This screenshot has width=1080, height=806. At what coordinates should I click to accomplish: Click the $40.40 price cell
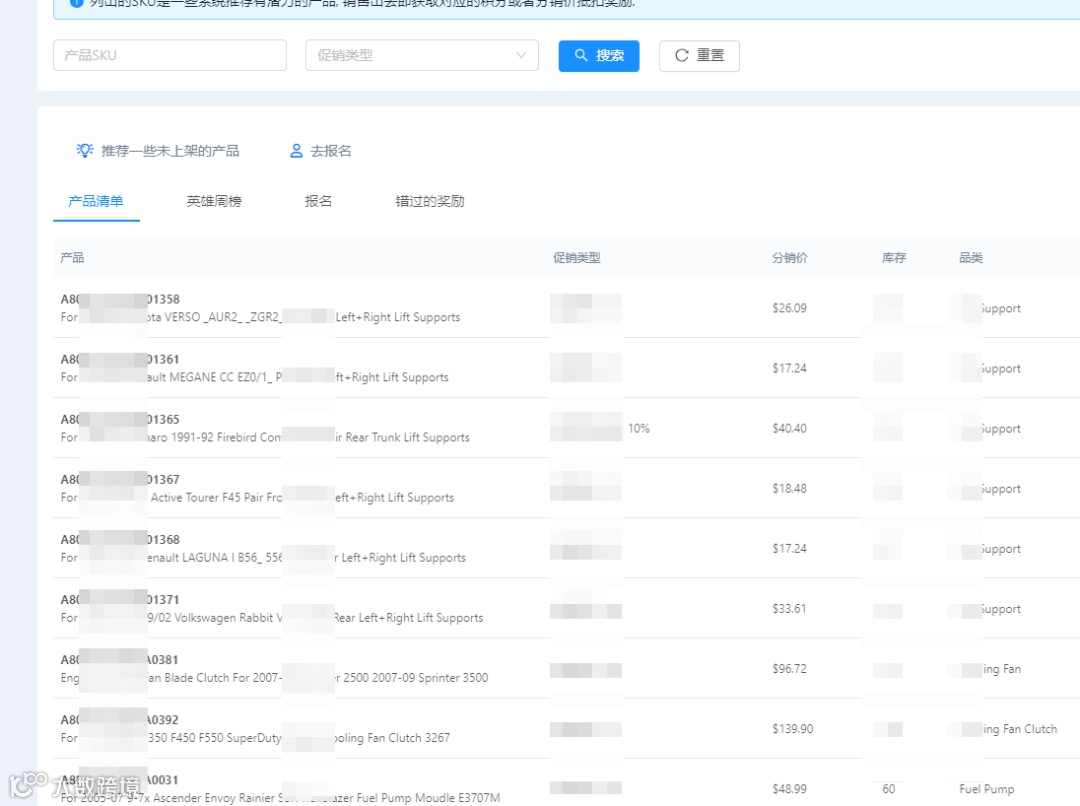coord(789,428)
